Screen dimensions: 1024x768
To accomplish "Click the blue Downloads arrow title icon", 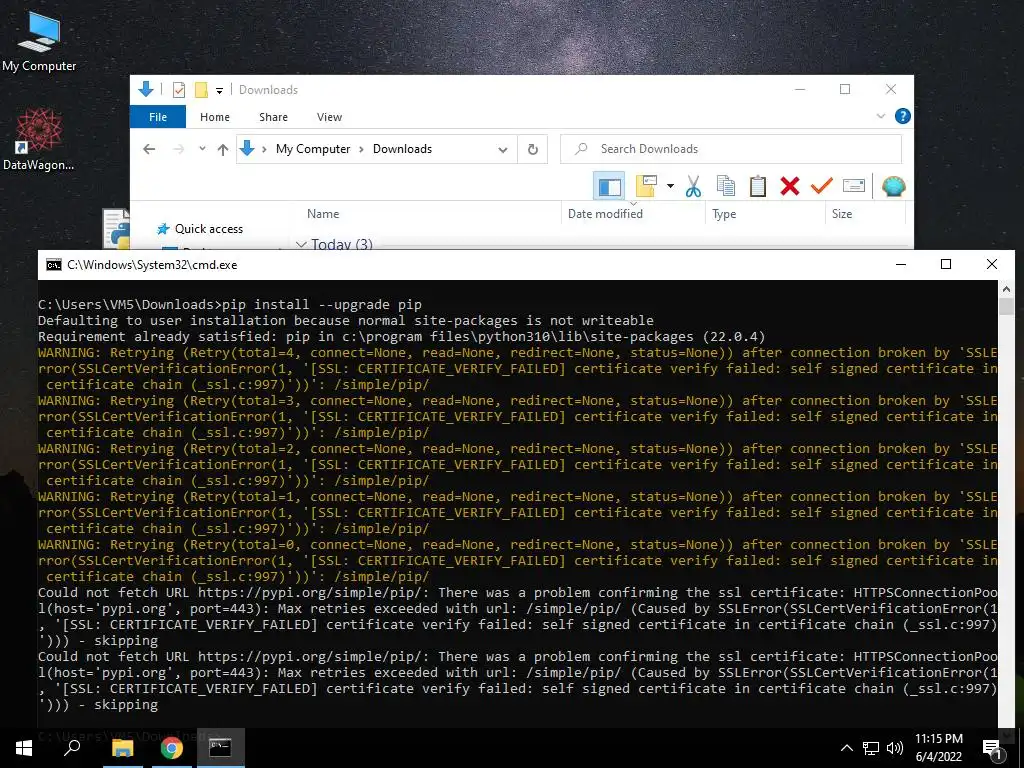I will pyautogui.click(x=146, y=89).
